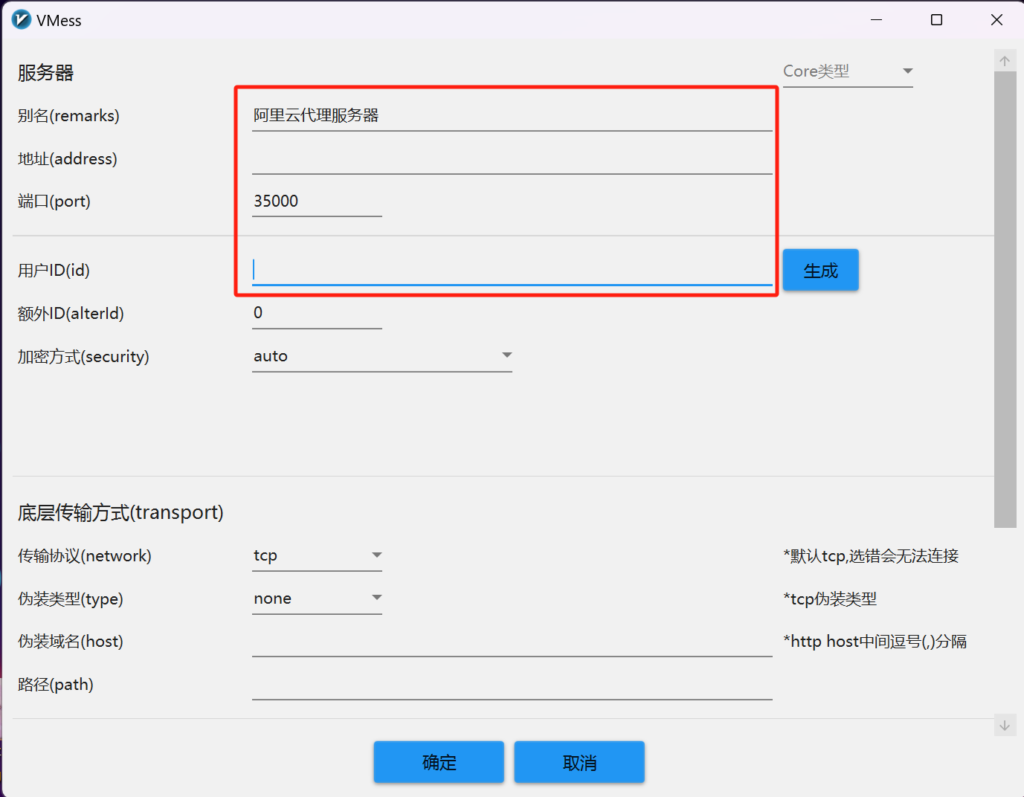This screenshot has width=1024, height=797.
Task: Click the VMess app icon in title bar
Action: 21,19
